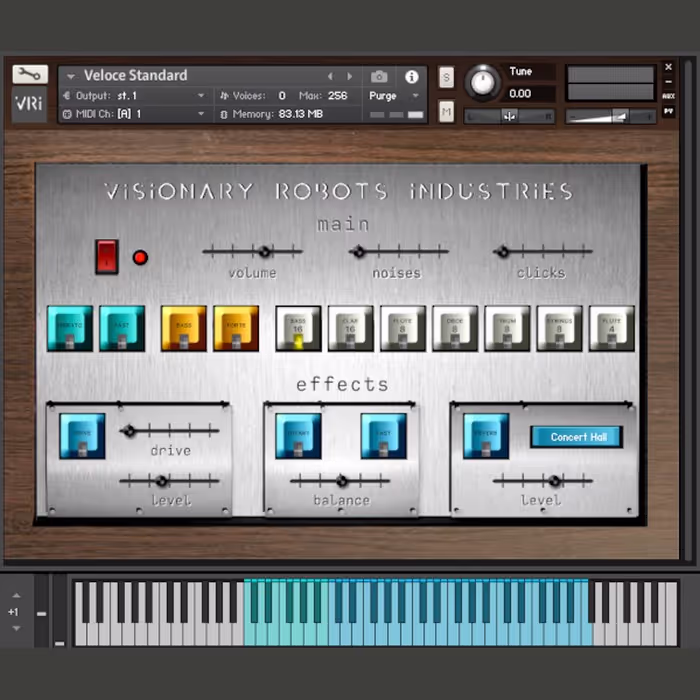Open the Veloce Standard instrument menu

[135, 76]
